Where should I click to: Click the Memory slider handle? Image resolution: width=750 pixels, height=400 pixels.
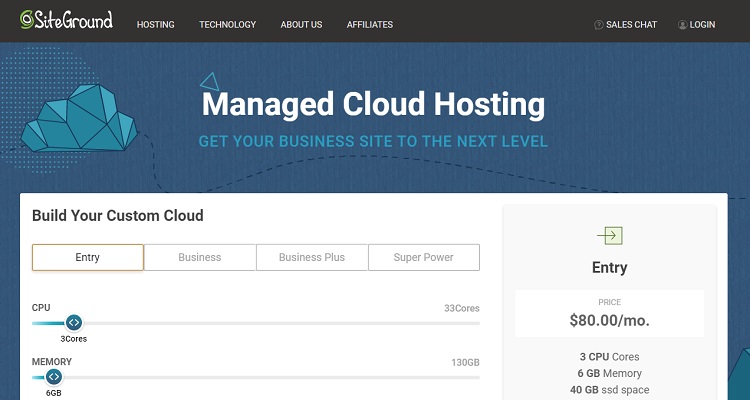[x=54, y=377]
